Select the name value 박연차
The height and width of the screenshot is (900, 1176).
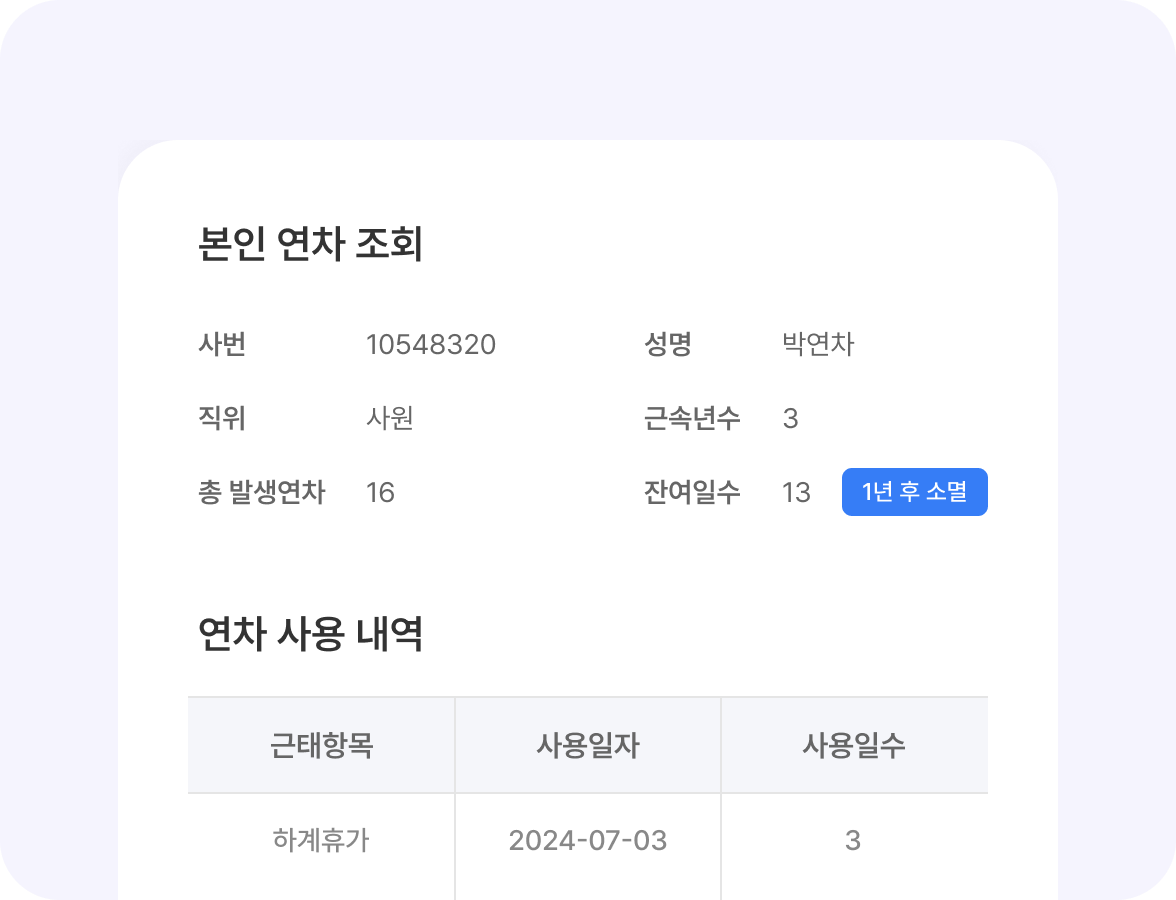pos(816,344)
